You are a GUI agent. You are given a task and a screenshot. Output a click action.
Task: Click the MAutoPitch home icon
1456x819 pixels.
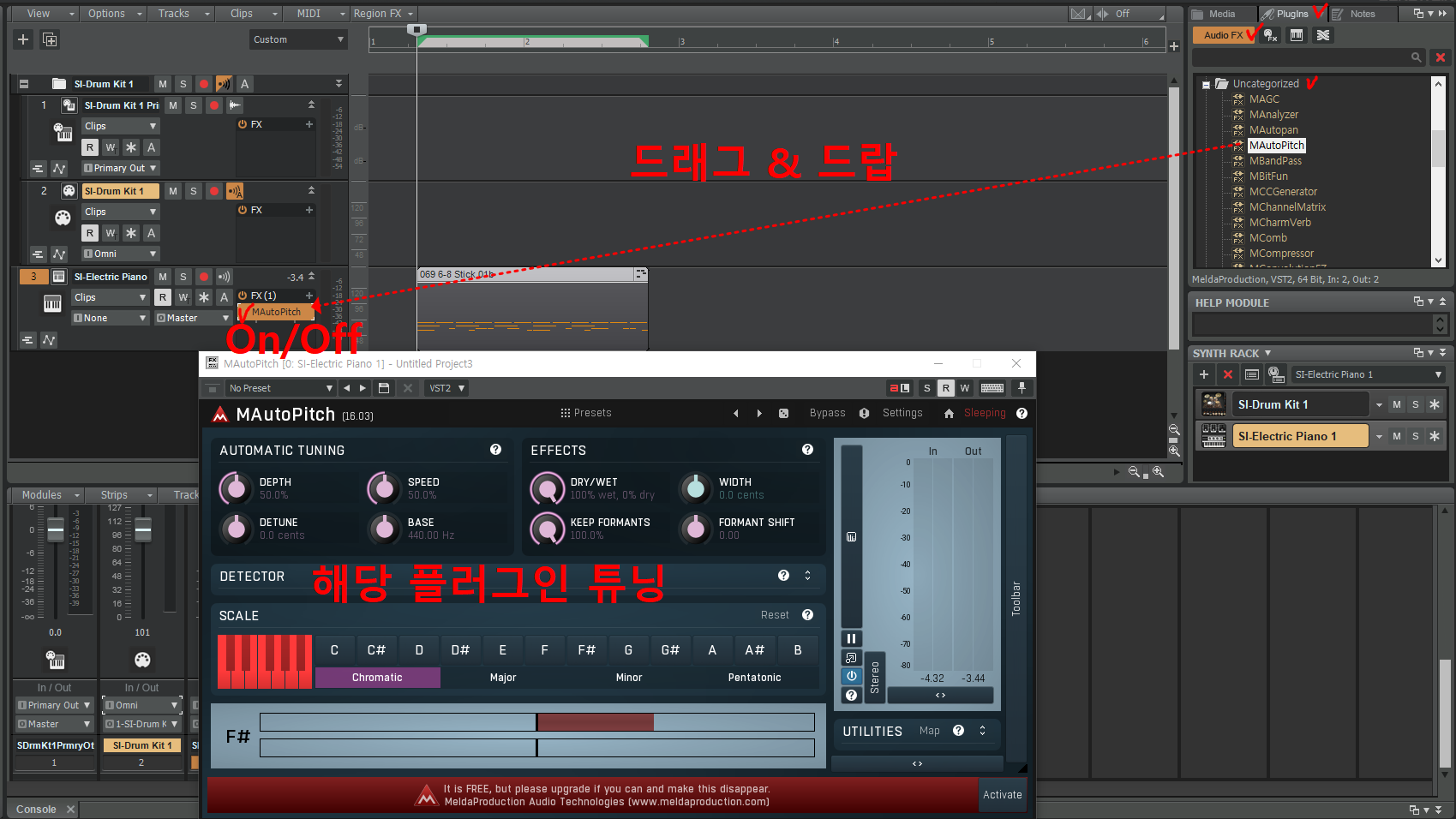949,413
